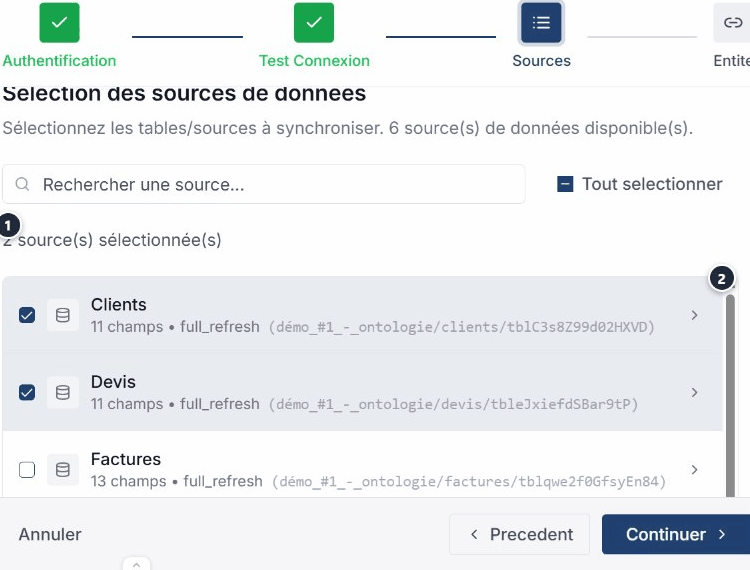Go to the Test Connexion step label

point(314,60)
